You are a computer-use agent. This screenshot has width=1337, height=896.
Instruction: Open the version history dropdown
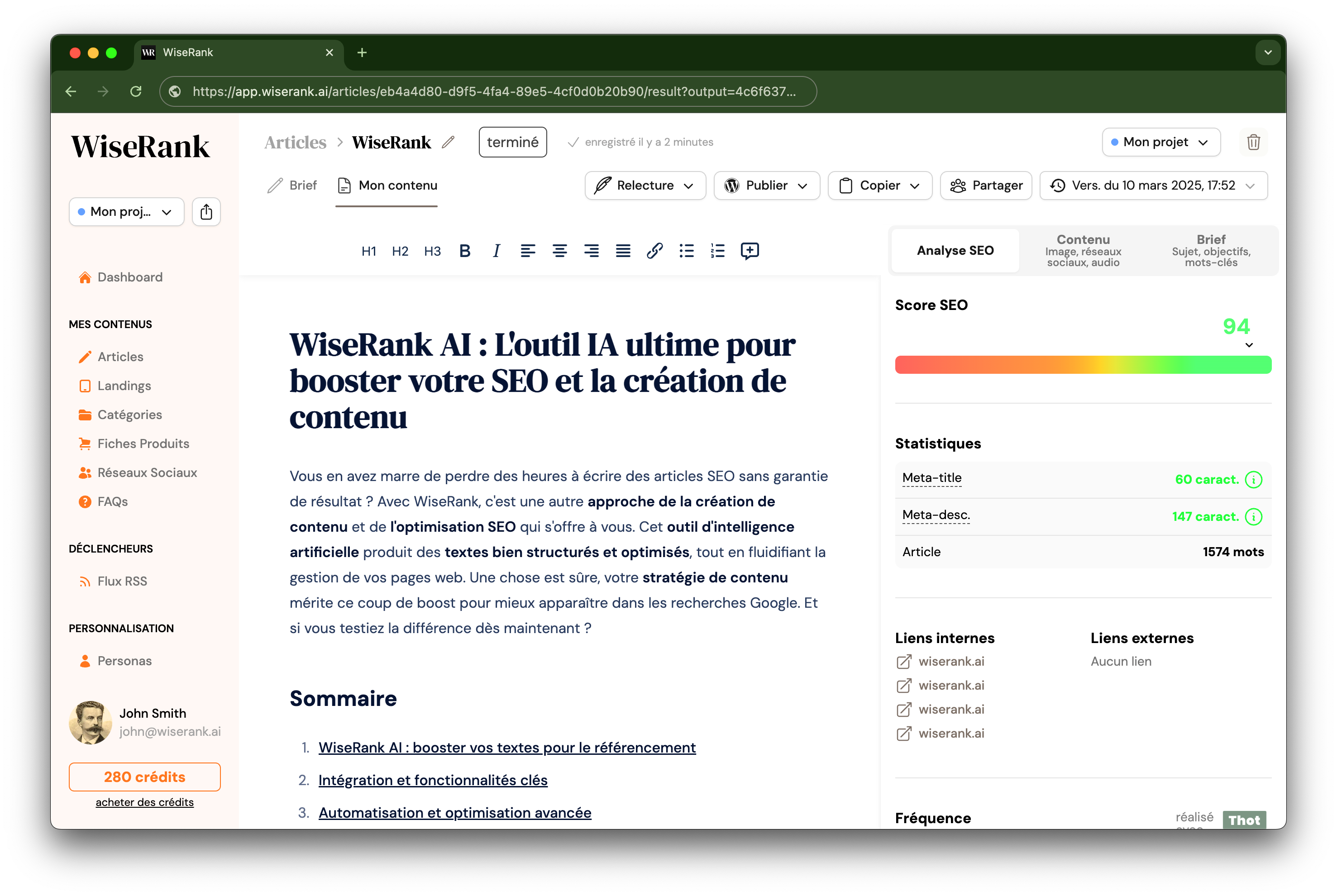[1153, 185]
